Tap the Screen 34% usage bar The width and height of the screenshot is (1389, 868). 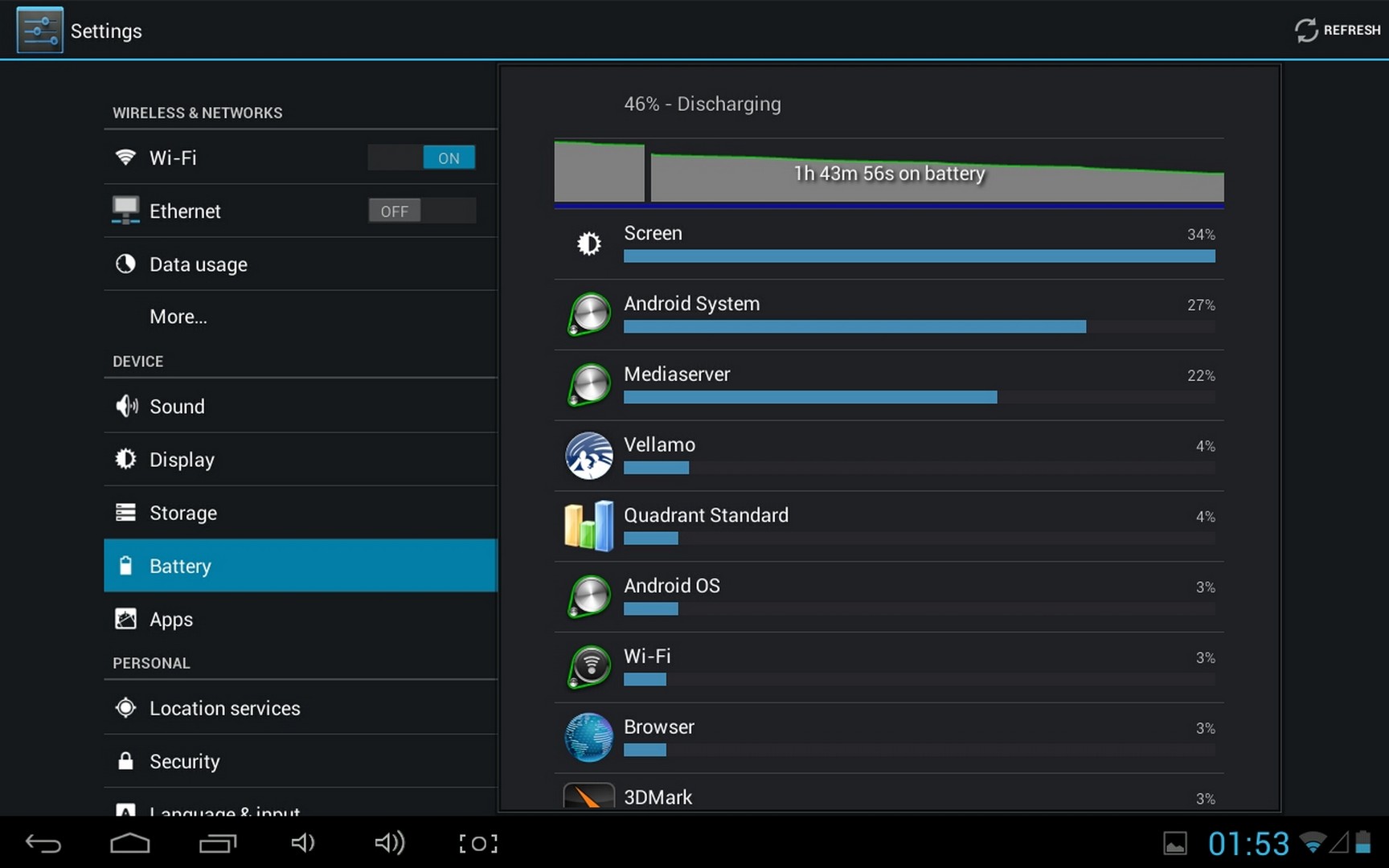point(919,256)
